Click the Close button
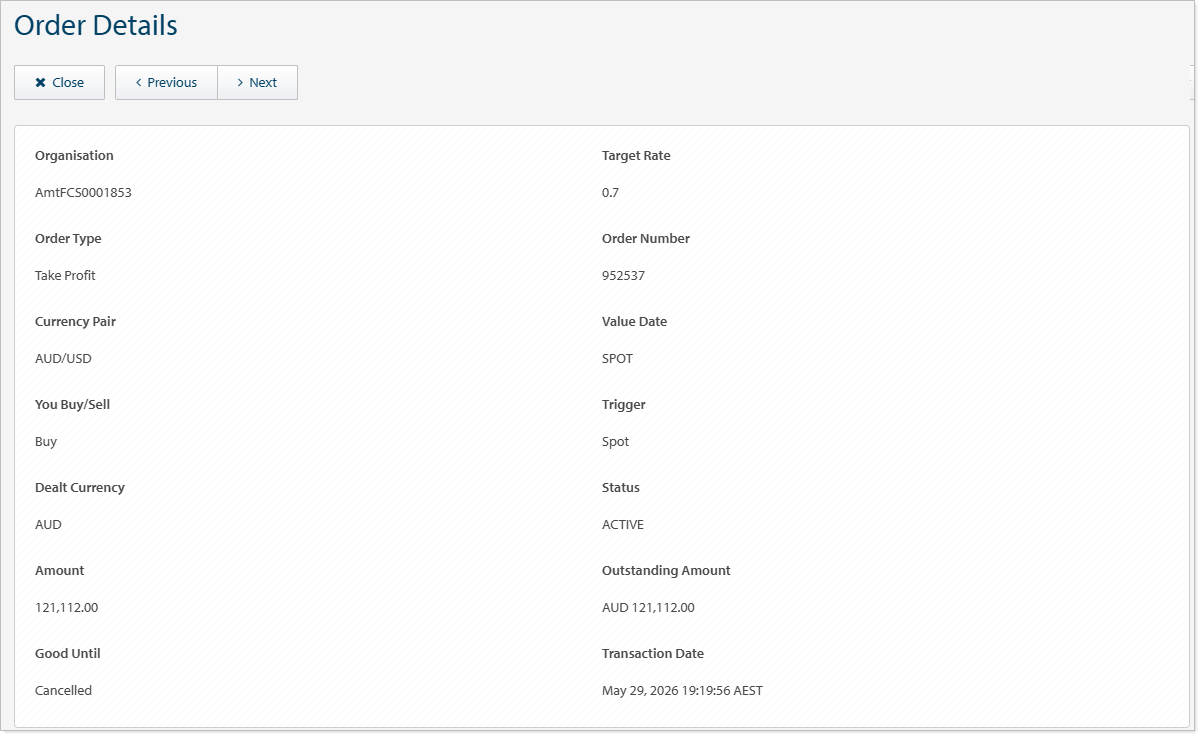The height and width of the screenshot is (737, 1201). point(59,83)
